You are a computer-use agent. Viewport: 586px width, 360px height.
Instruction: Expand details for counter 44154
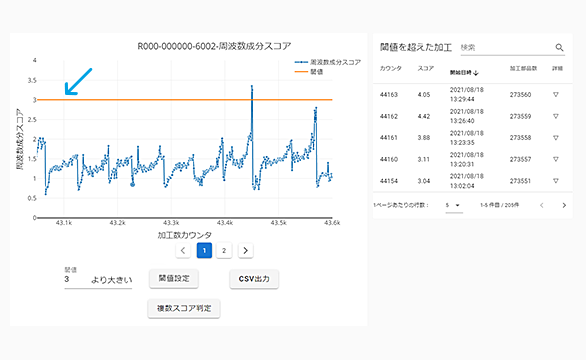tap(556, 181)
